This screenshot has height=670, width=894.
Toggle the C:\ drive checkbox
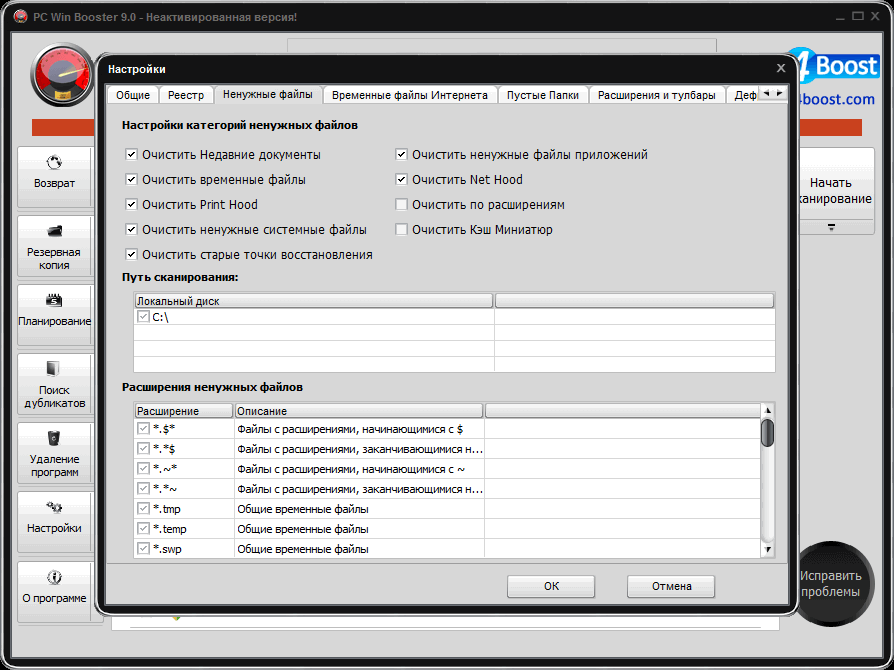tap(143, 316)
